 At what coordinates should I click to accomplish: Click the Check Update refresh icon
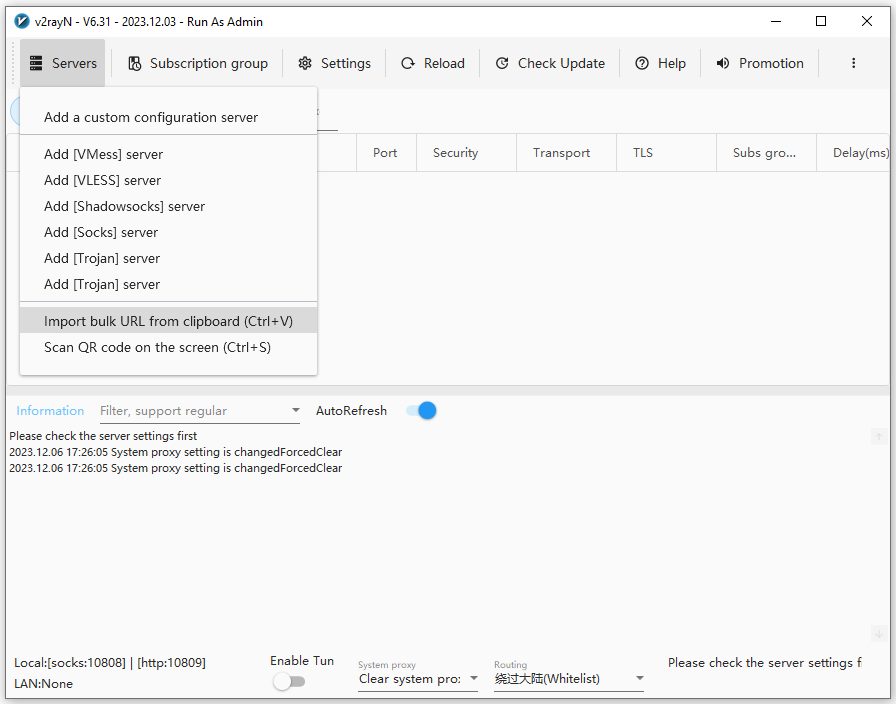click(502, 63)
